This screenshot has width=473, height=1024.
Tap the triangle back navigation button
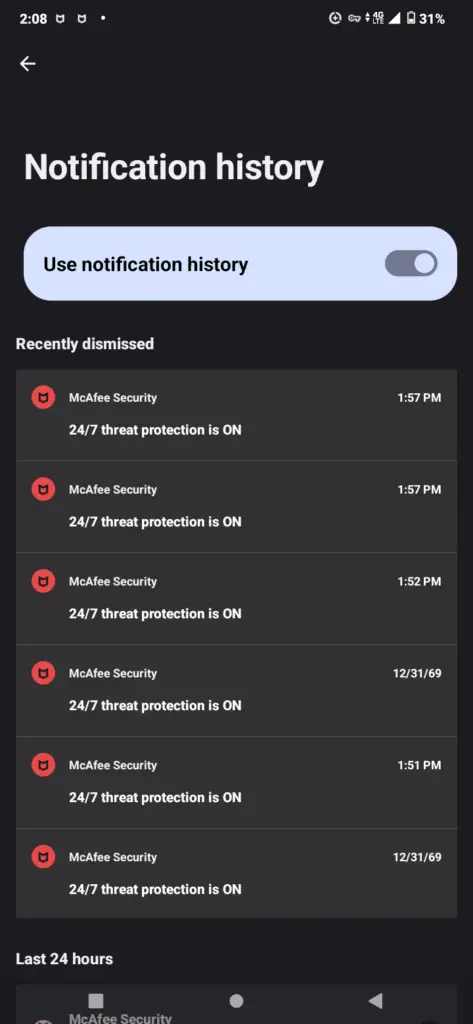pyautogui.click(x=375, y=1000)
